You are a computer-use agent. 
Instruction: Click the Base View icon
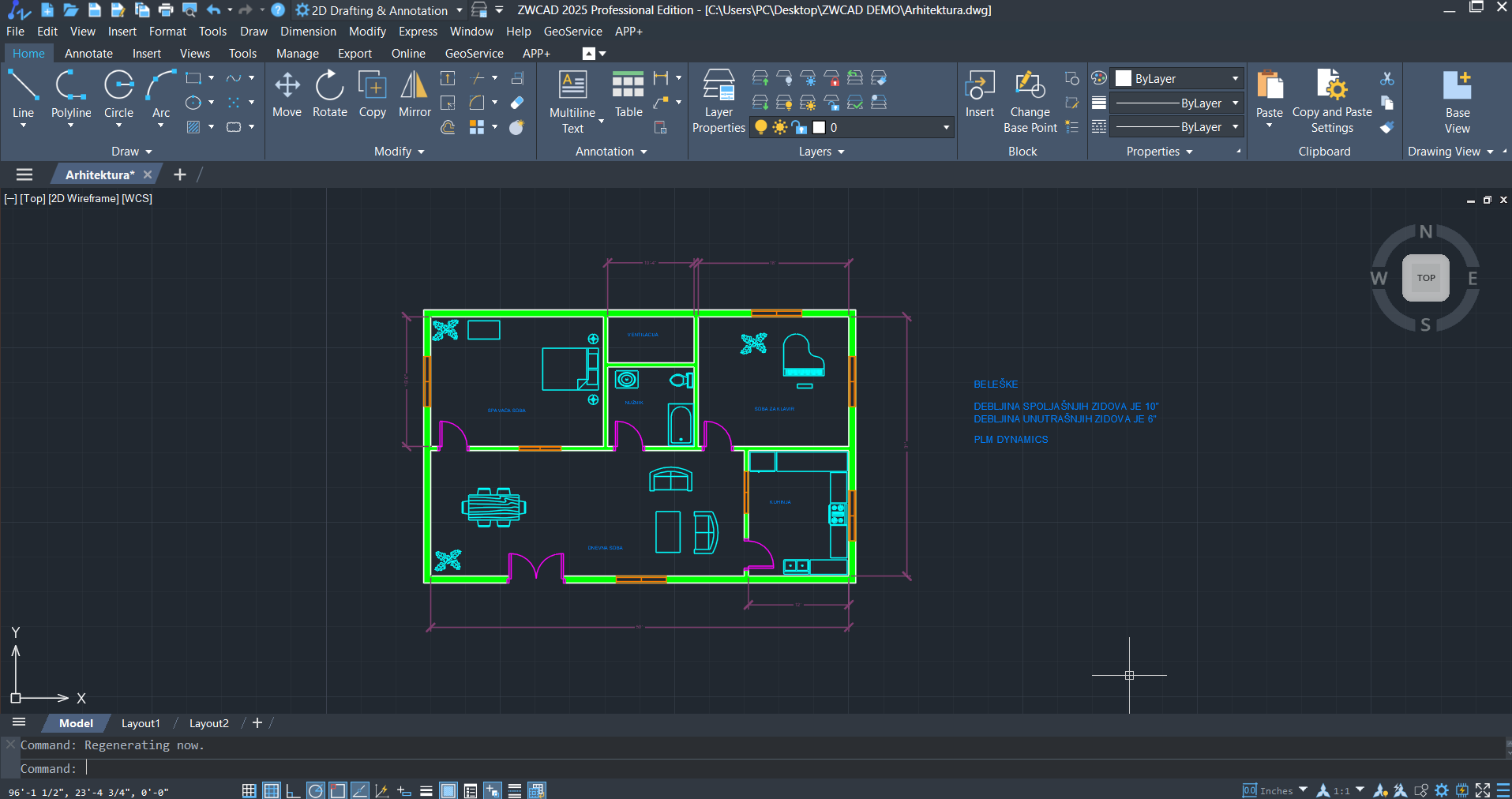click(x=1457, y=102)
